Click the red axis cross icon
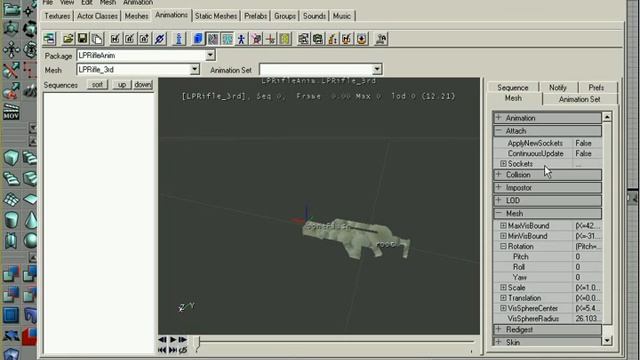This screenshot has width=640, height=360. click(x=271, y=39)
